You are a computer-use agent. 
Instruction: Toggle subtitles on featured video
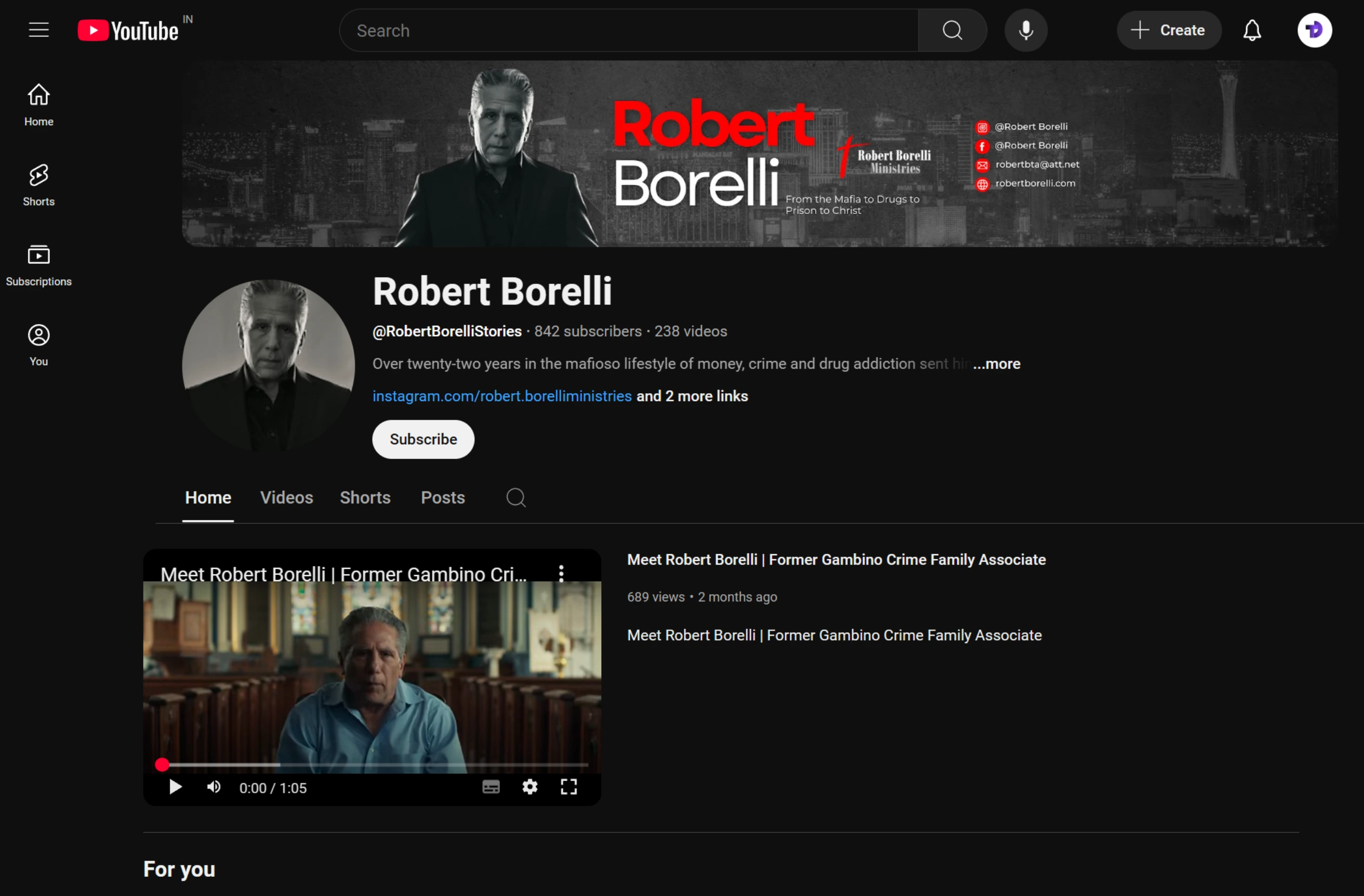tap(491, 787)
